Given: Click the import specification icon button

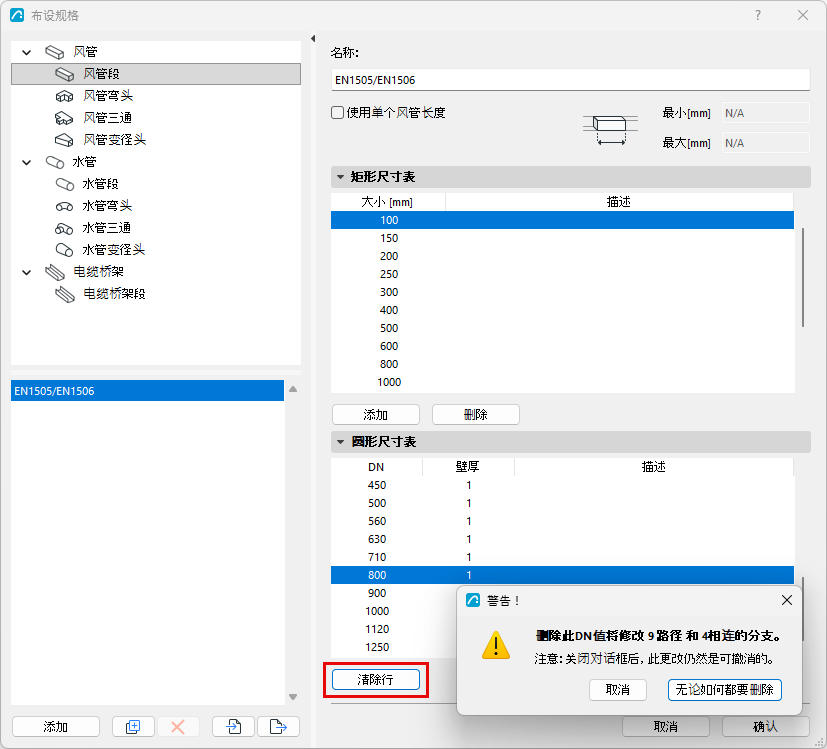Looking at the screenshot, I should click(233, 727).
